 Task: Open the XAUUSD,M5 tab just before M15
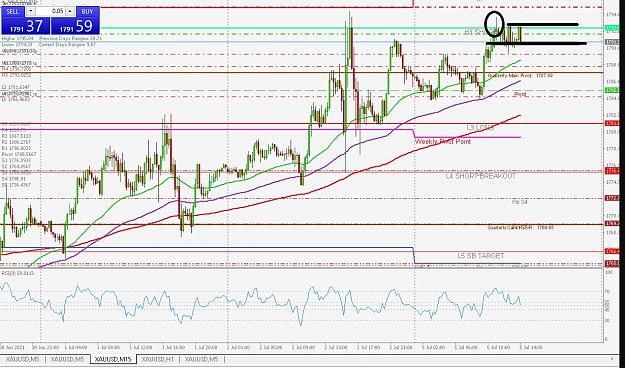(67, 360)
